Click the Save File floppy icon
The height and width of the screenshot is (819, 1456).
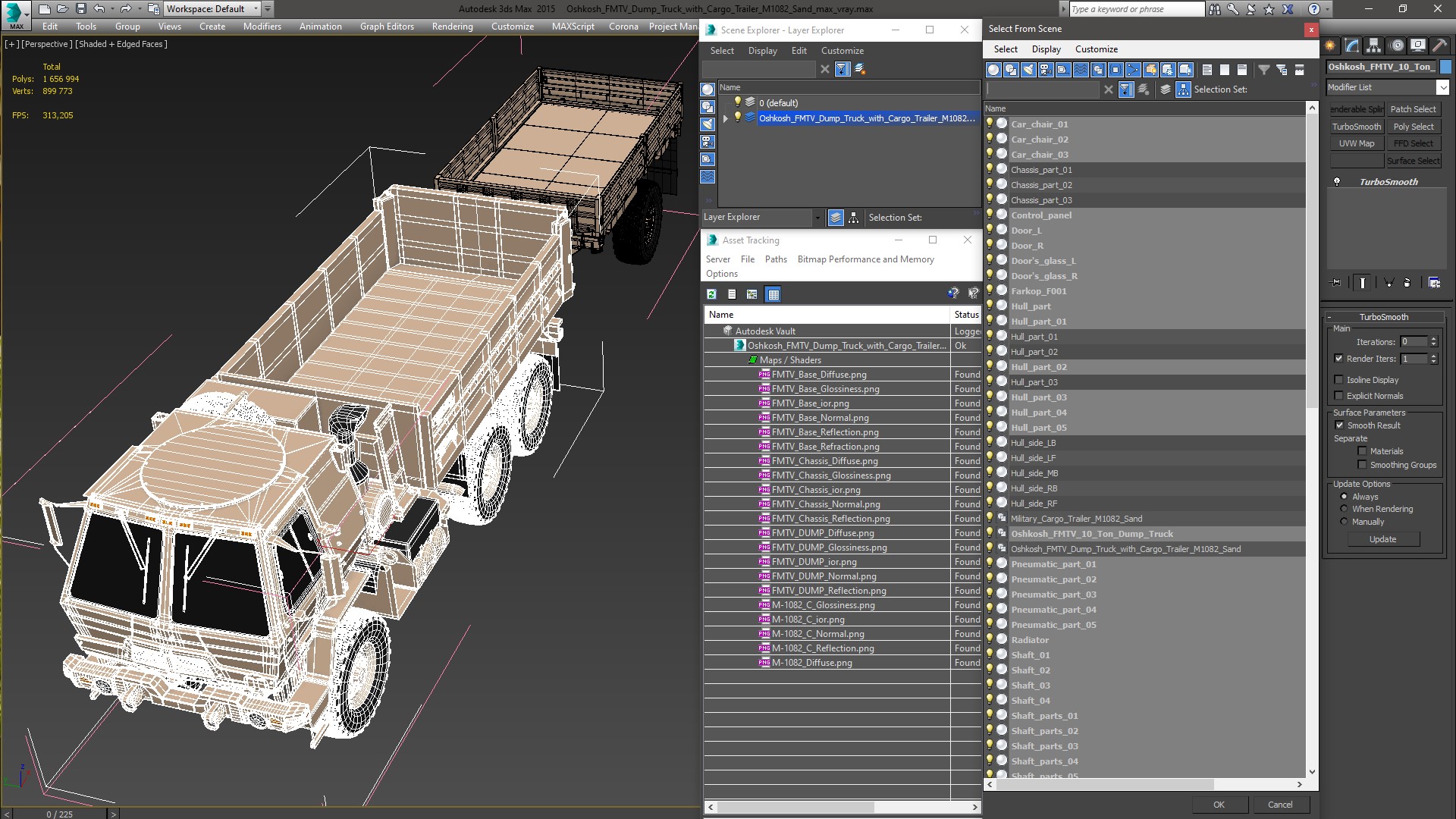pyautogui.click(x=81, y=9)
